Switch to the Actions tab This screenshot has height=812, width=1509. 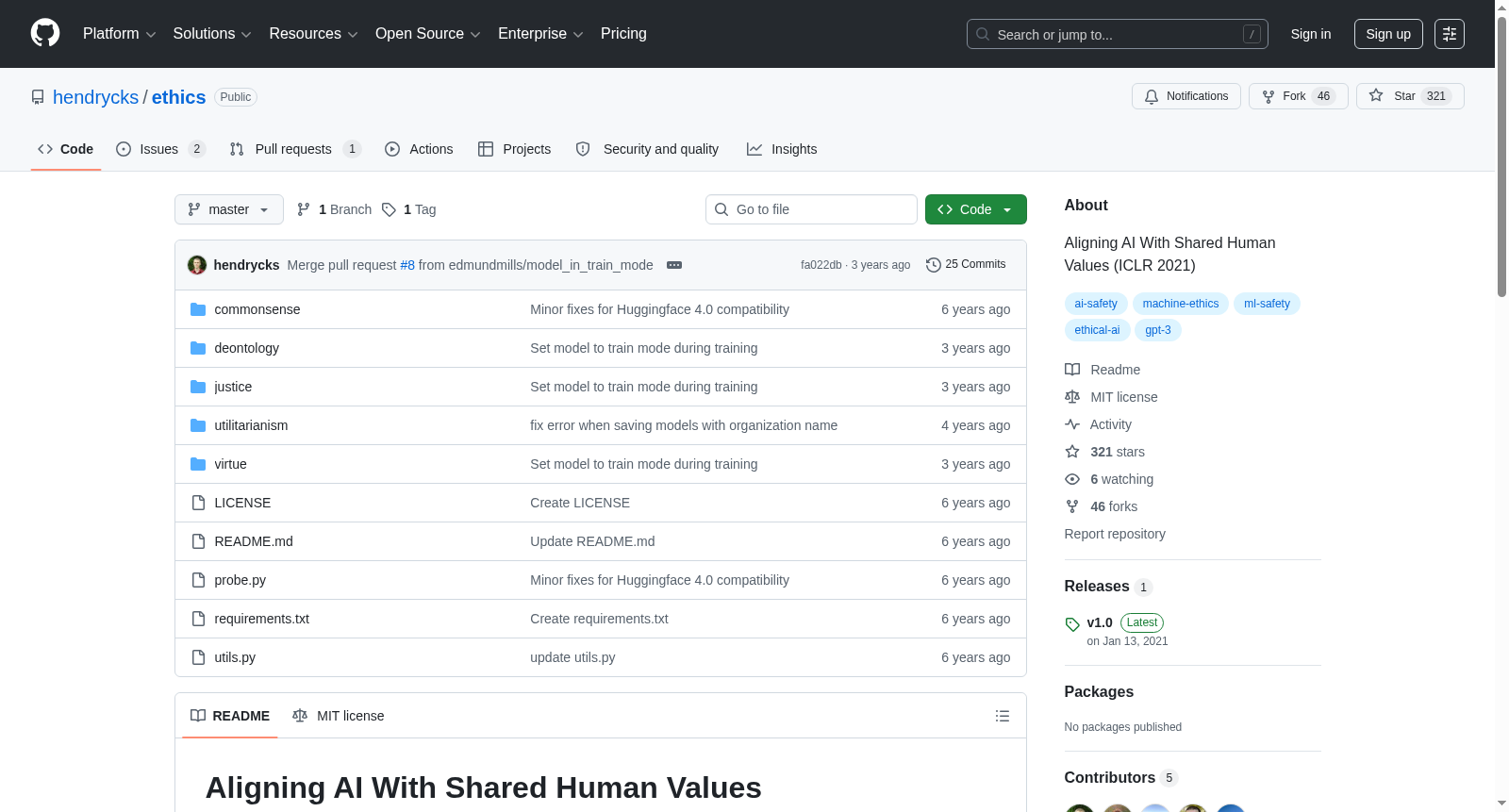(x=419, y=149)
